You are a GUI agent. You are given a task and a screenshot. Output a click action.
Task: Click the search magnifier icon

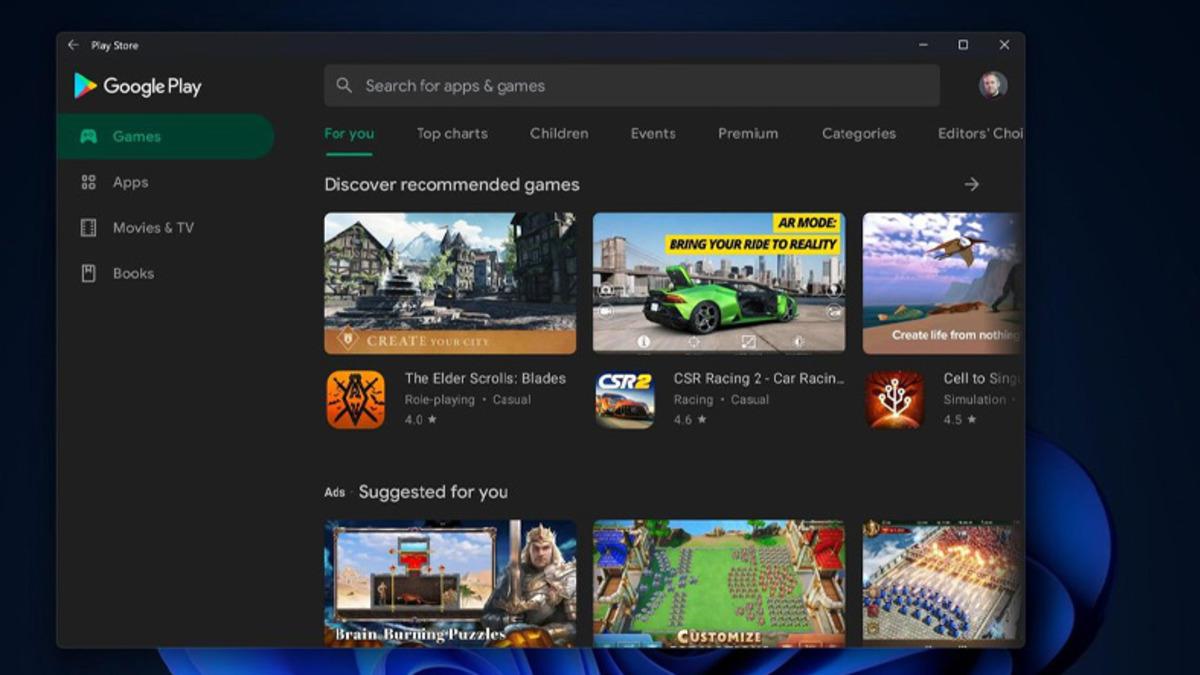pyautogui.click(x=344, y=86)
